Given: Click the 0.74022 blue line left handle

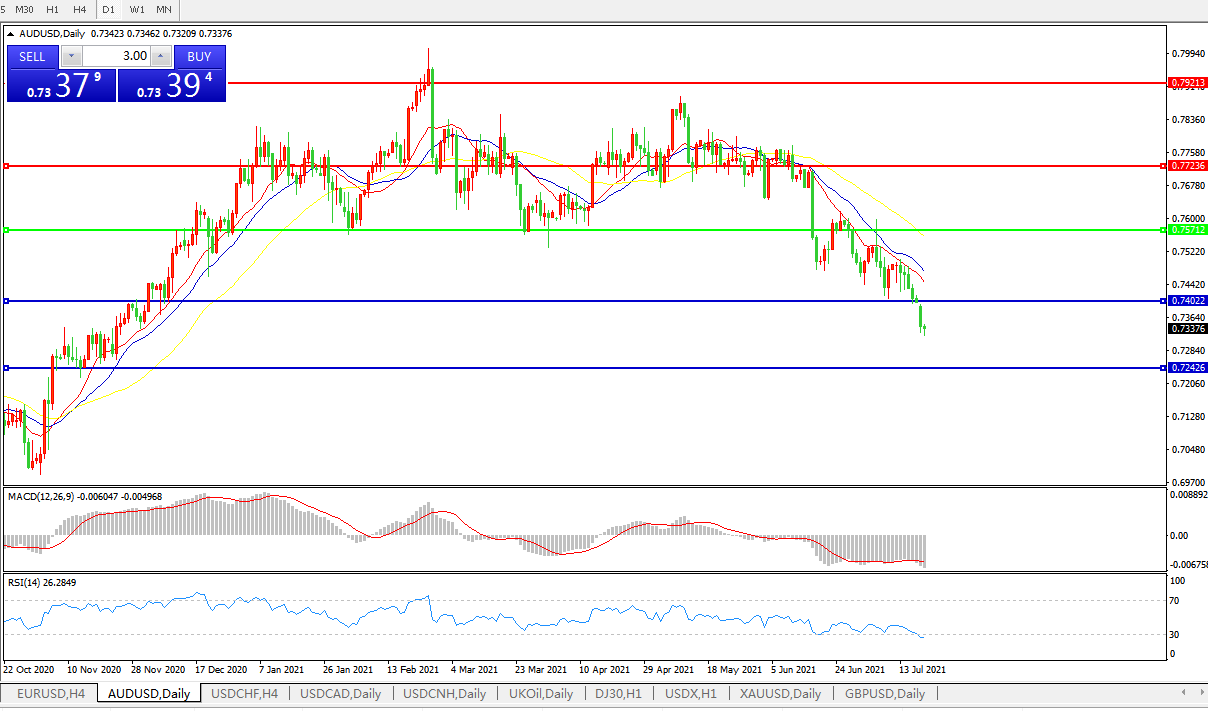Looking at the screenshot, I should click(x=7, y=301).
